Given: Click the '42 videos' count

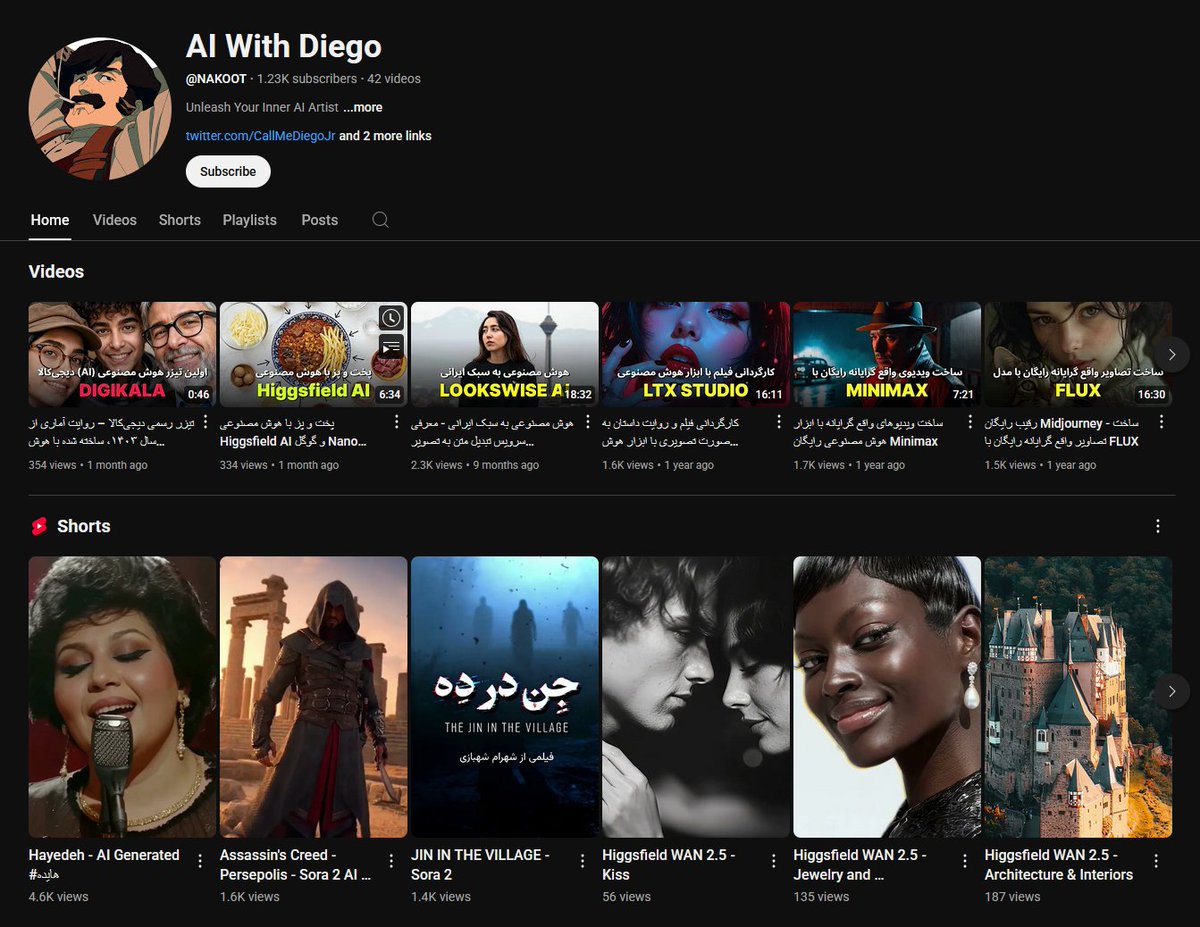Looking at the screenshot, I should [394, 78].
